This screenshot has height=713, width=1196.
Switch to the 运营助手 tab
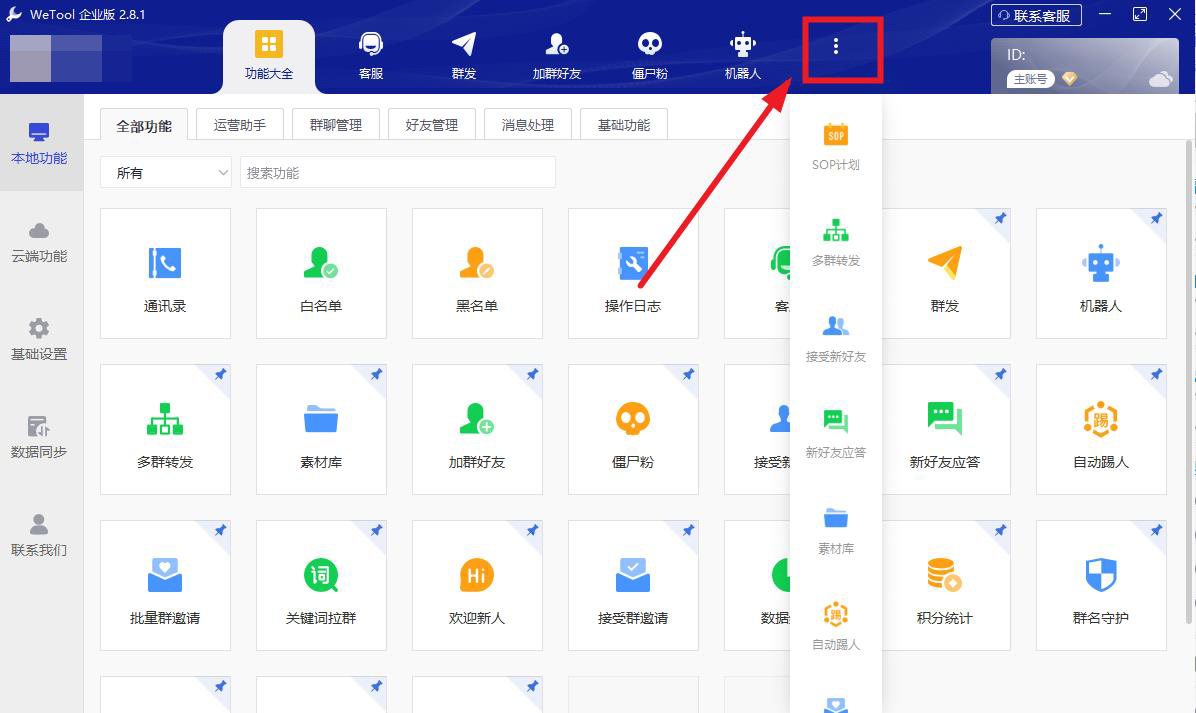click(x=240, y=125)
